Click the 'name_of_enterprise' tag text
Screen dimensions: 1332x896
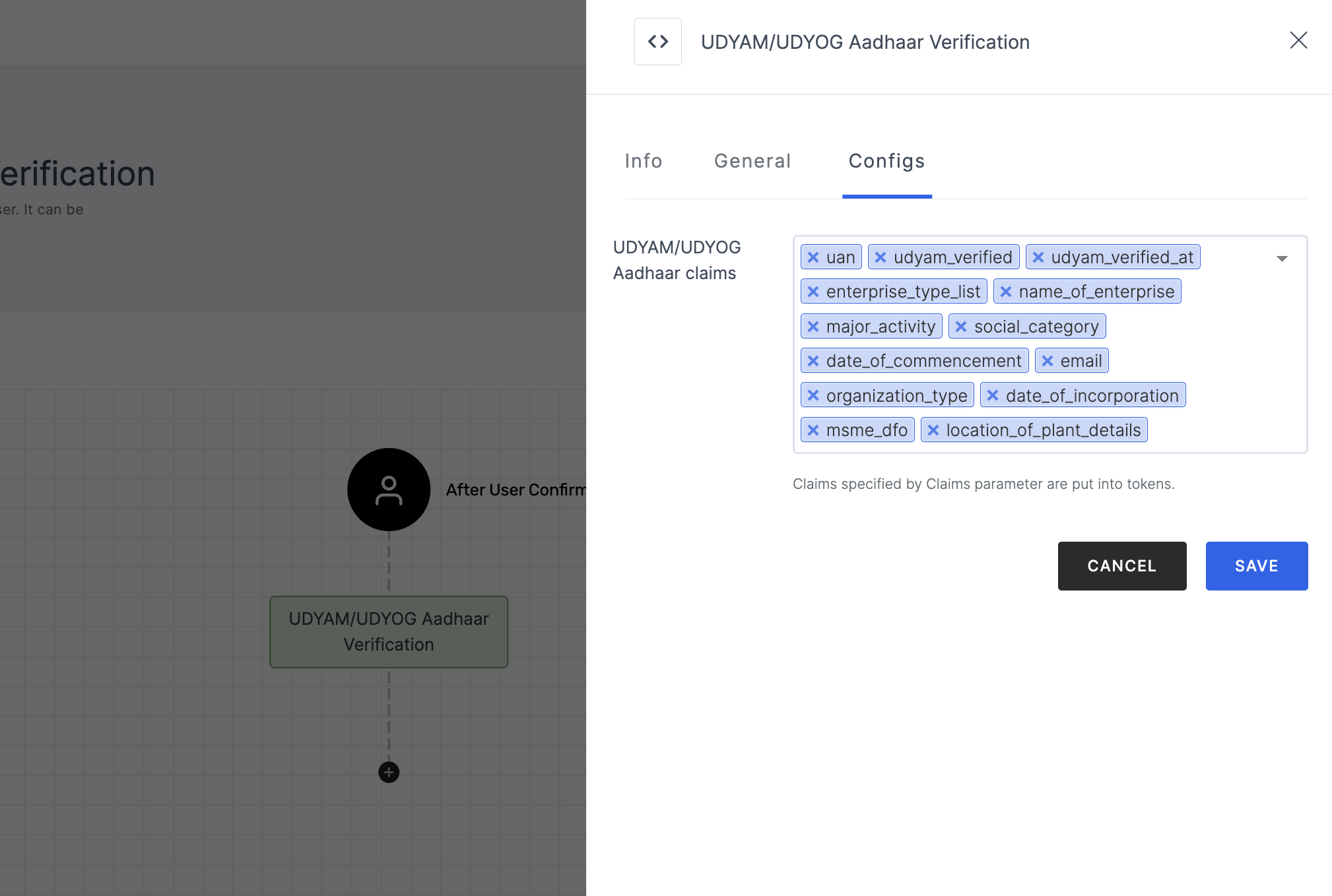point(1096,292)
